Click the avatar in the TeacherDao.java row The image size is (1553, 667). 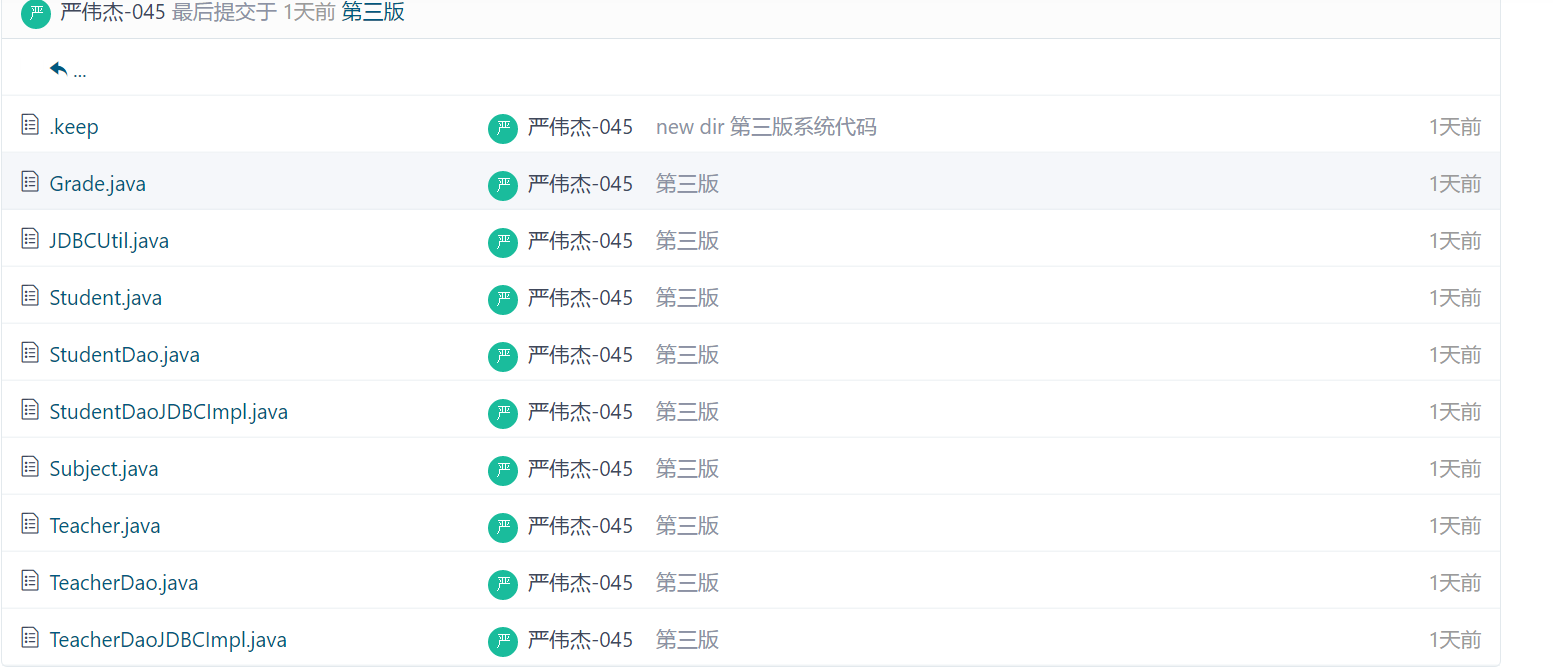(503, 584)
